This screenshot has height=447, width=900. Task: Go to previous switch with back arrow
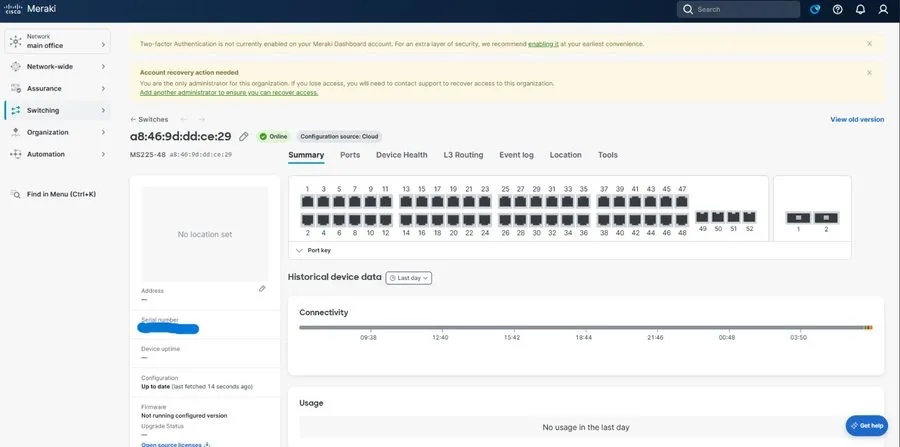coord(184,119)
